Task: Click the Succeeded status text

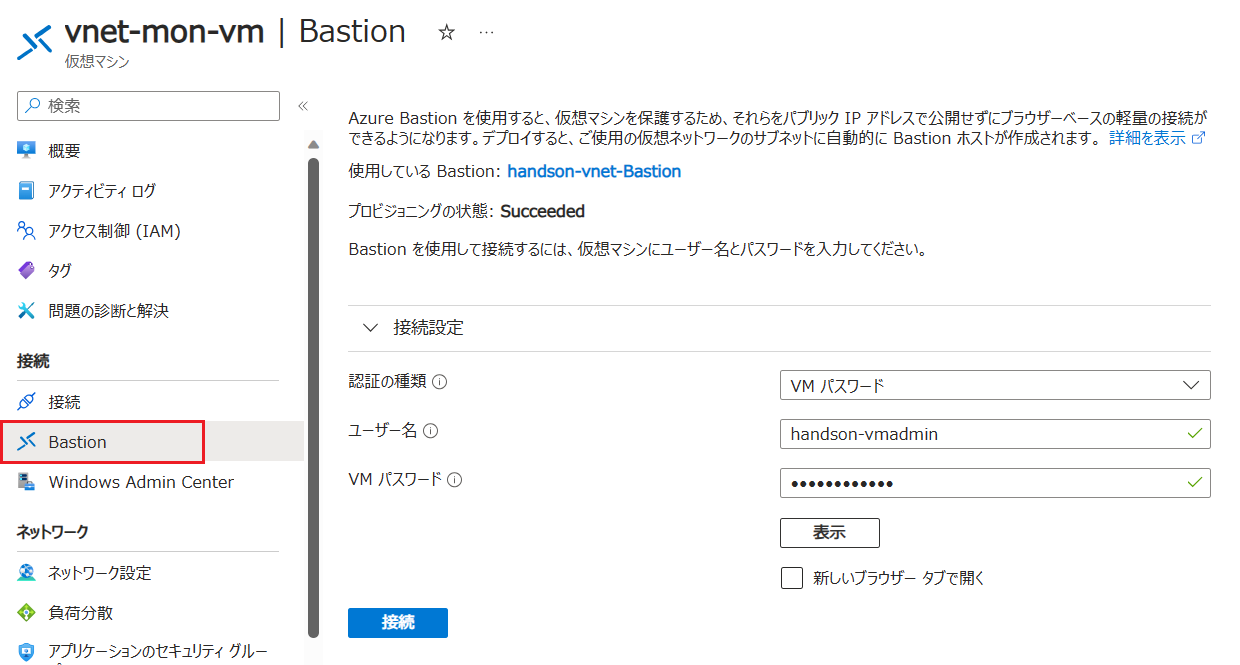Action: (542, 211)
